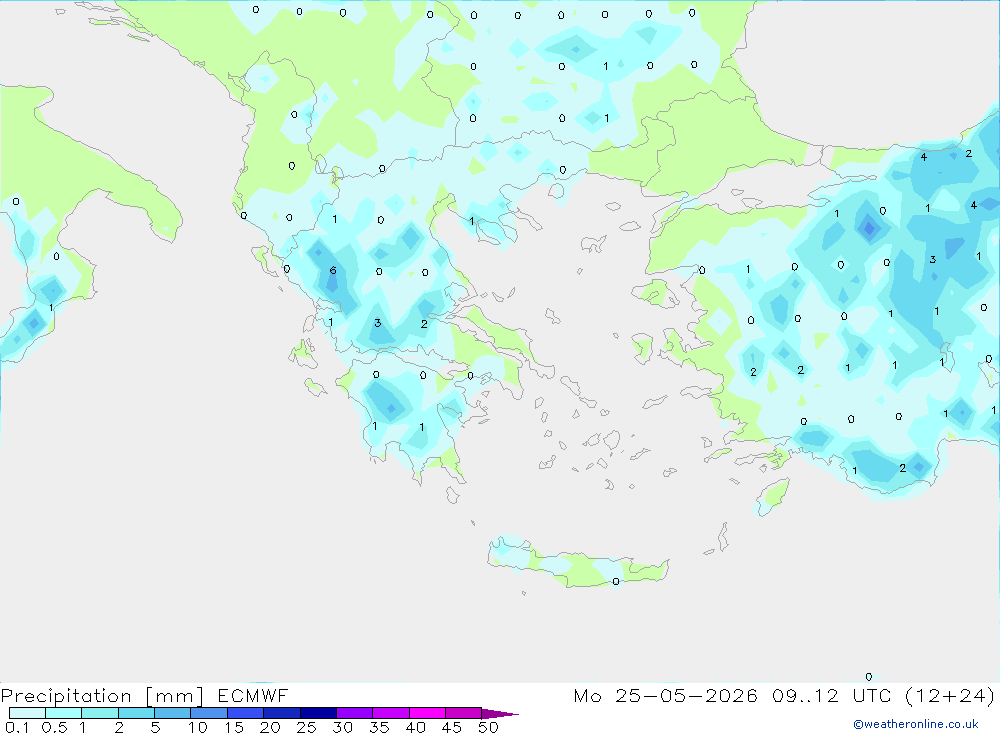Click the '0.5' legend scale label
The height and width of the screenshot is (733, 1000).
coord(54,727)
